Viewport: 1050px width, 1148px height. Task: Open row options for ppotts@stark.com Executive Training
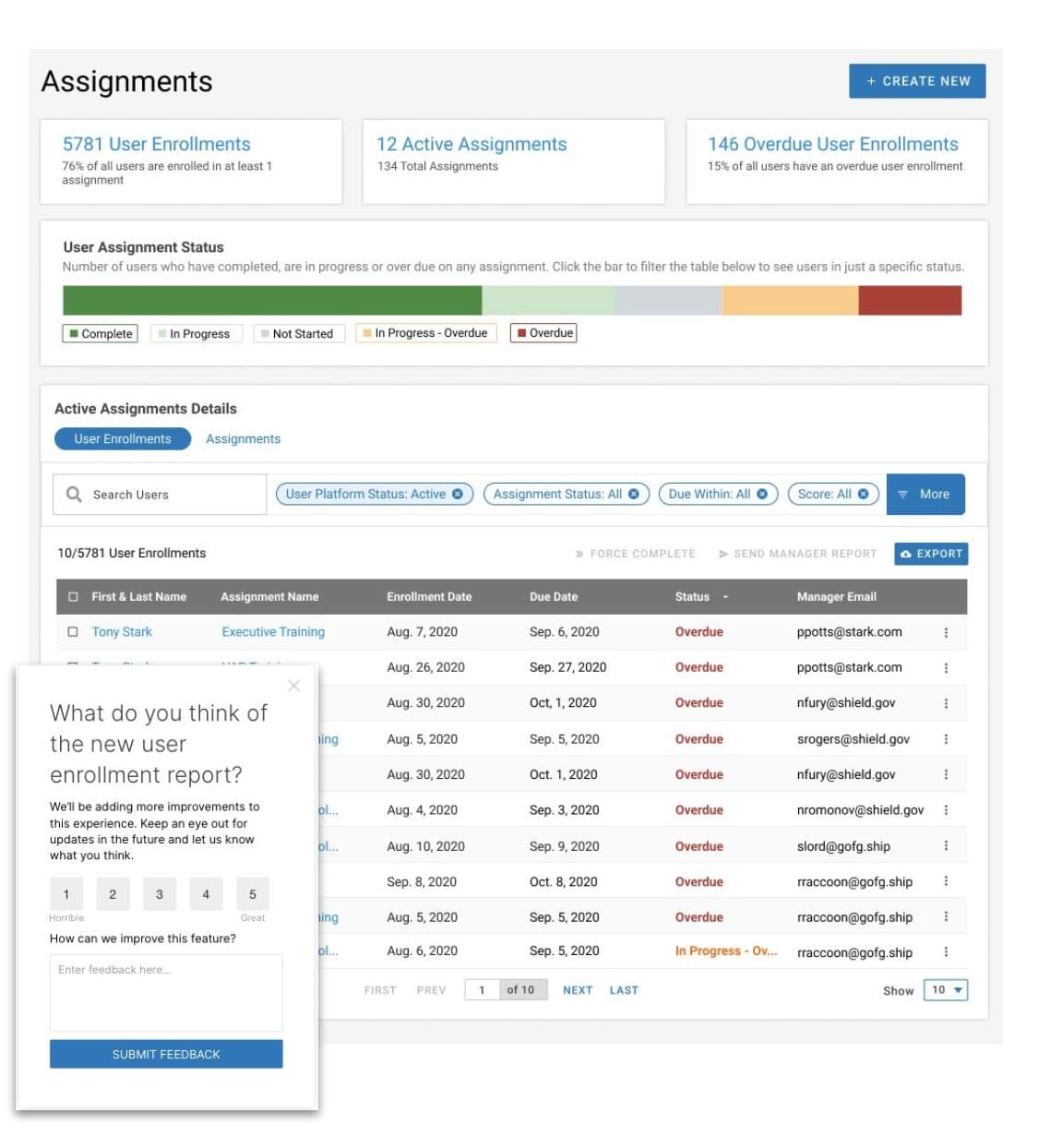click(x=946, y=632)
